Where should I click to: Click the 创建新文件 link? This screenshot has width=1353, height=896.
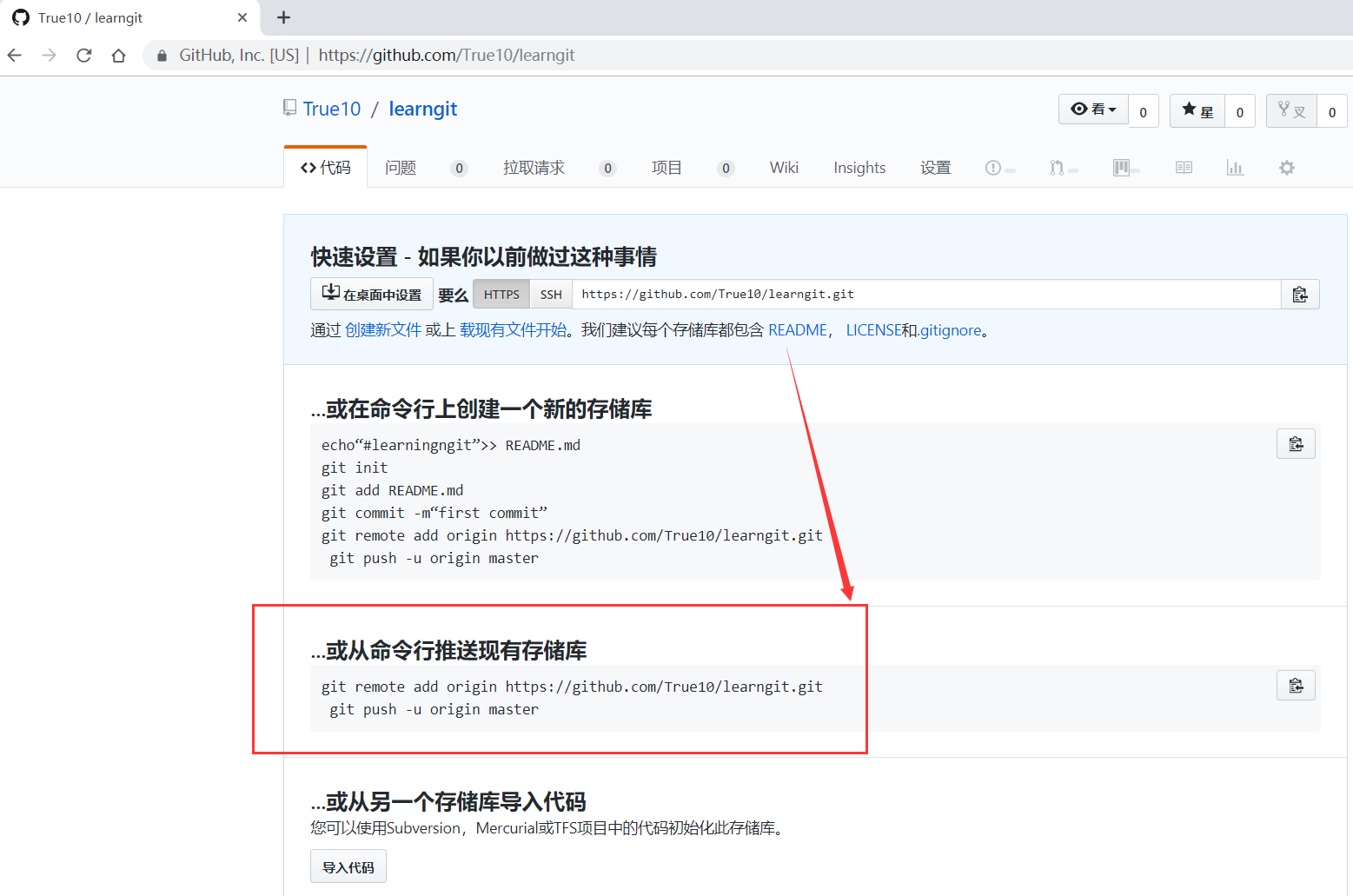[x=383, y=330]
